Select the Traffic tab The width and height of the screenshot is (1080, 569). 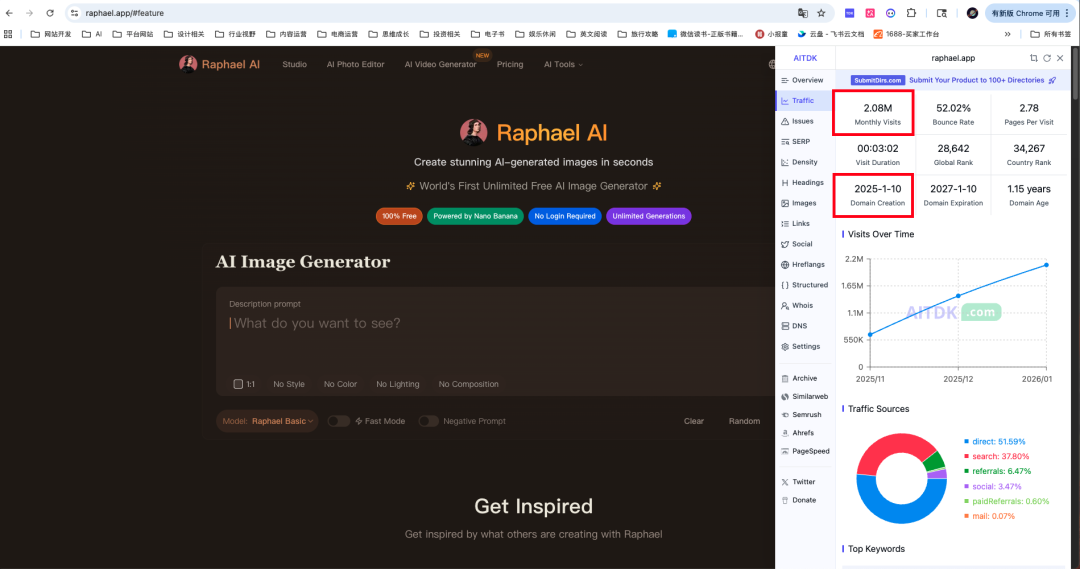click(x=803, y=101)
